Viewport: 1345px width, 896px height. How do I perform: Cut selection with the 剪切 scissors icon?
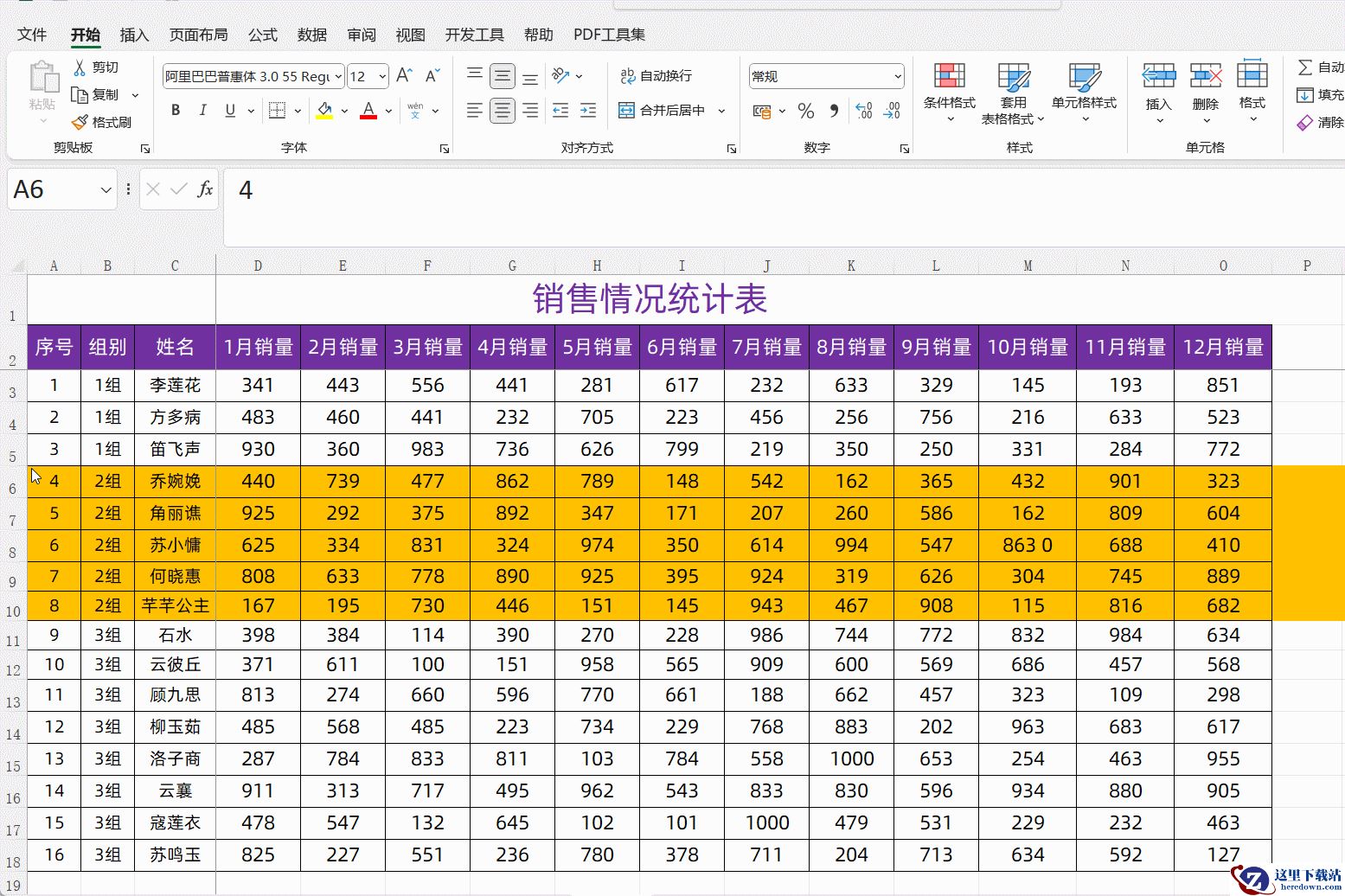pyautogui.click(x=80, y=67)
